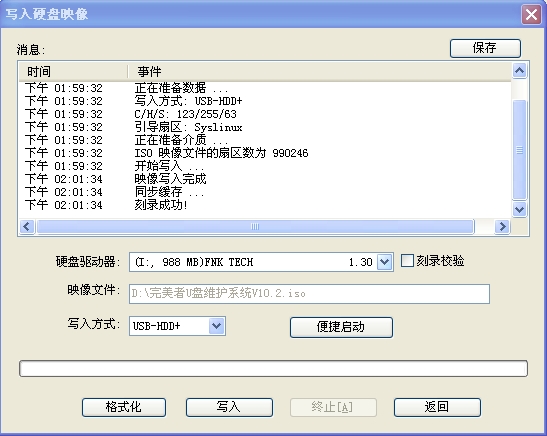547x436 pixels.
Task: Select the C/H/S: 123/255/63 log row
Action: [265, 114]
